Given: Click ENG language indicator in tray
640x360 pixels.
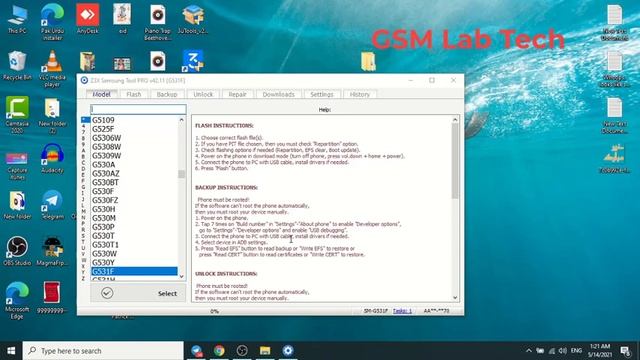Looking at the screenshot, I should (x=576, y=351).
